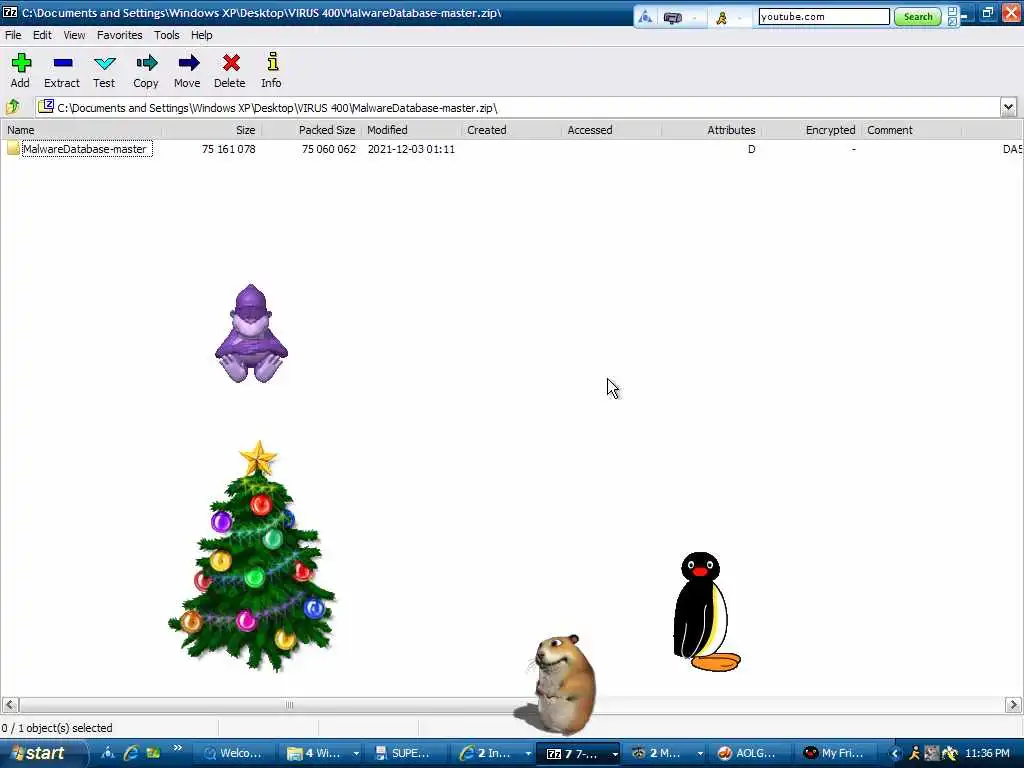Launch Internet Explorer from quick launch
This screenshot has height=768, width=1024.
[131, 753]
